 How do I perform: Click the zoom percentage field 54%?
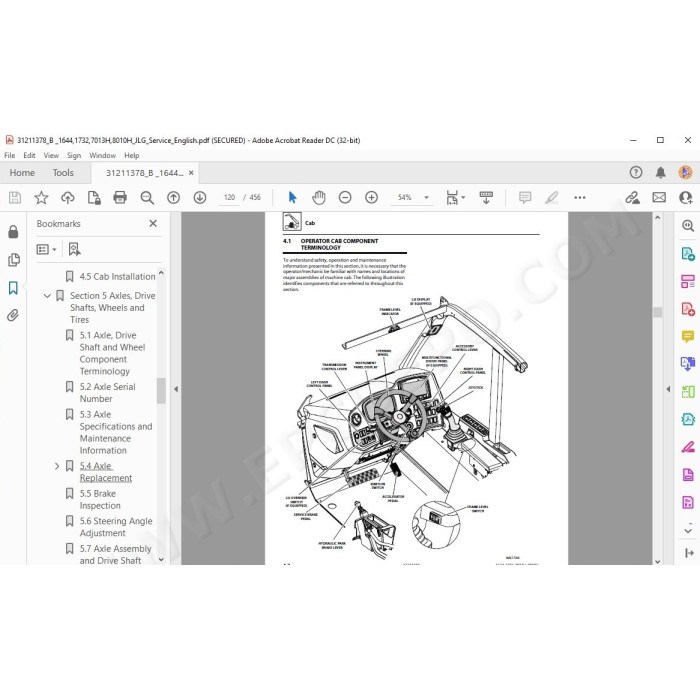404,197
